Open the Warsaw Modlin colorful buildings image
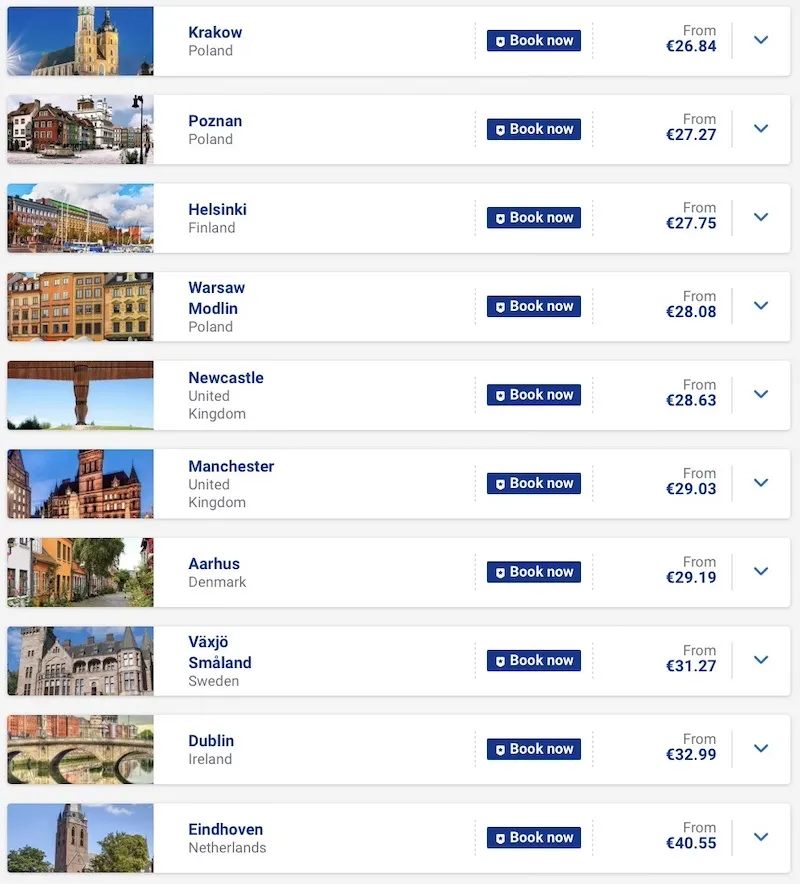This screenshot has height=884, width=800. [x=80, y=307]
